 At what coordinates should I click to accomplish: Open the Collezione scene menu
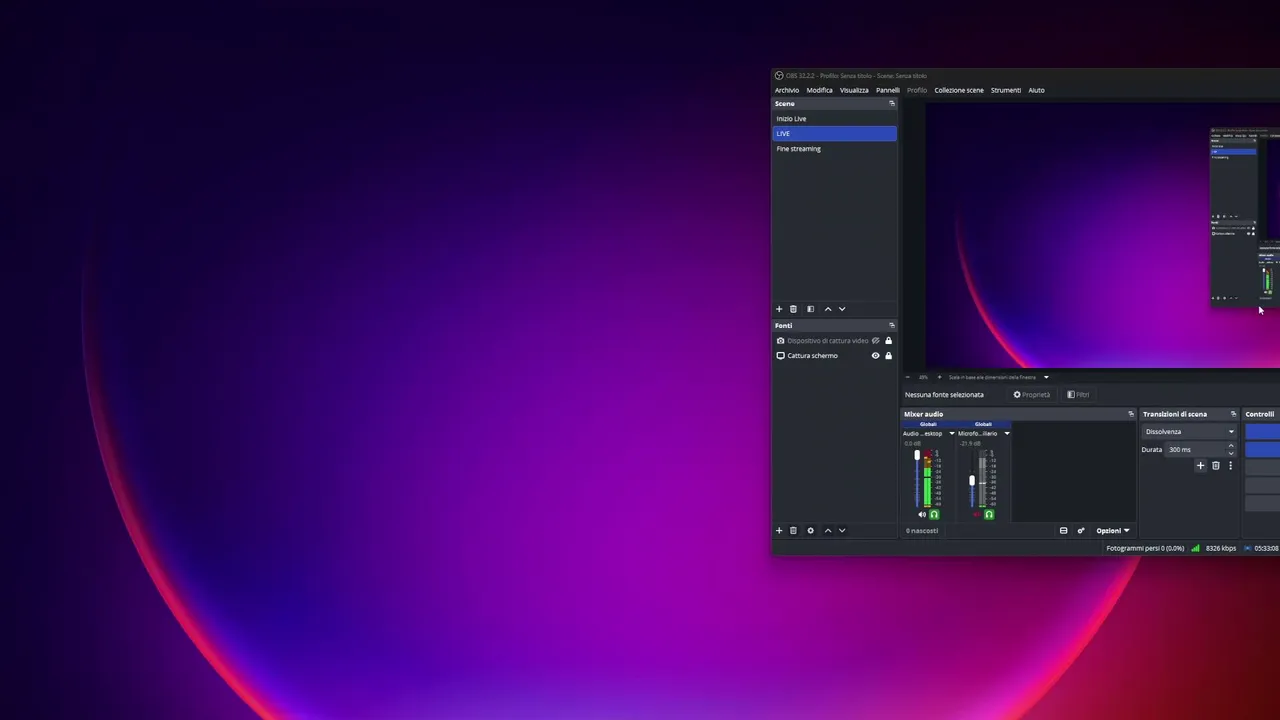959,90
